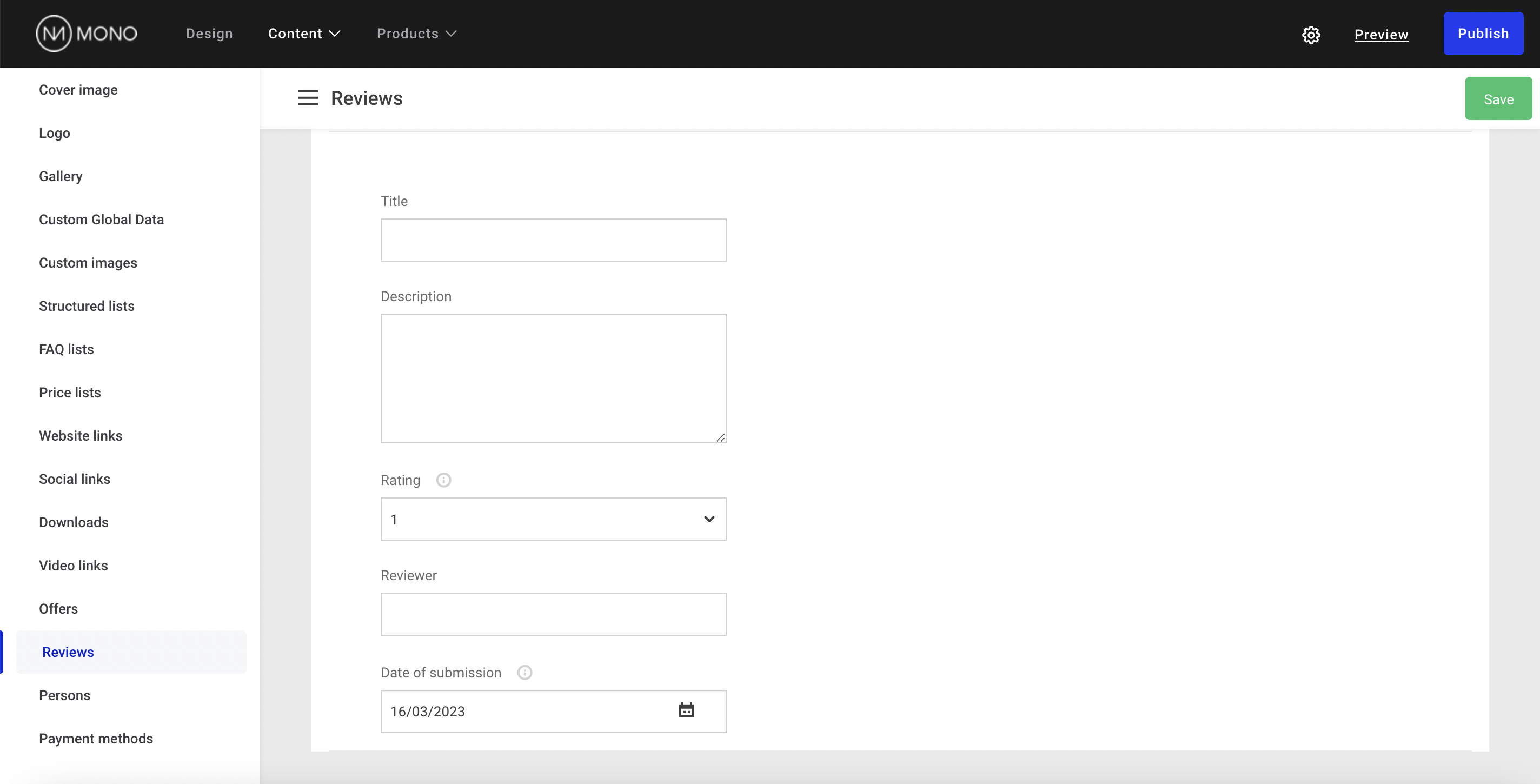Save the review

pyautogui.click(x=1498, y=98)
